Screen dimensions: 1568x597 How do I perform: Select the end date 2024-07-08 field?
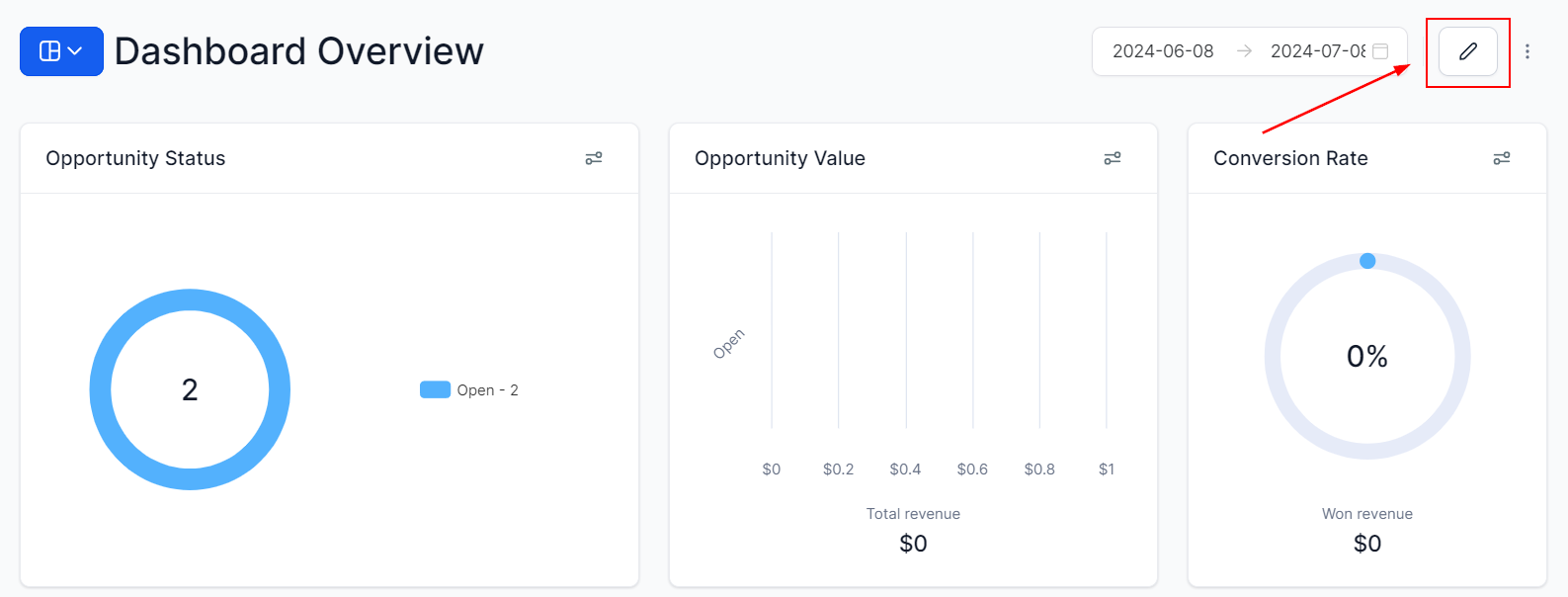point(1317,51)
